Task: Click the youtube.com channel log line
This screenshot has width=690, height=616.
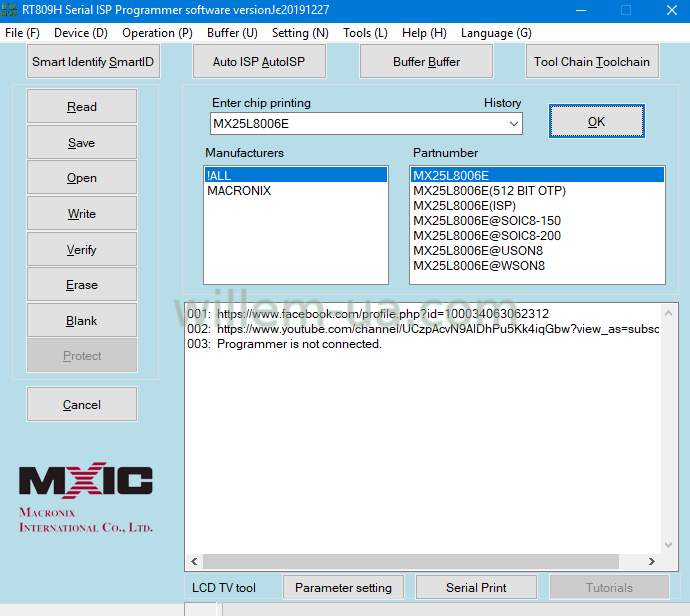Action: [x=423, y=329]
